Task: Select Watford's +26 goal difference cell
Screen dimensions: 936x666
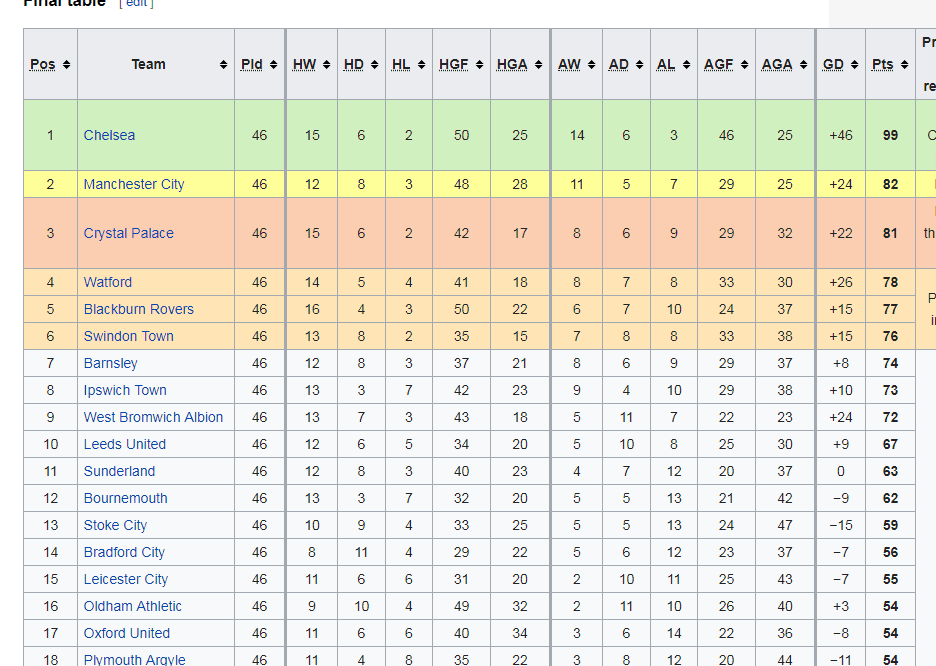Action: pyautogui.click(x=840, y=282)
